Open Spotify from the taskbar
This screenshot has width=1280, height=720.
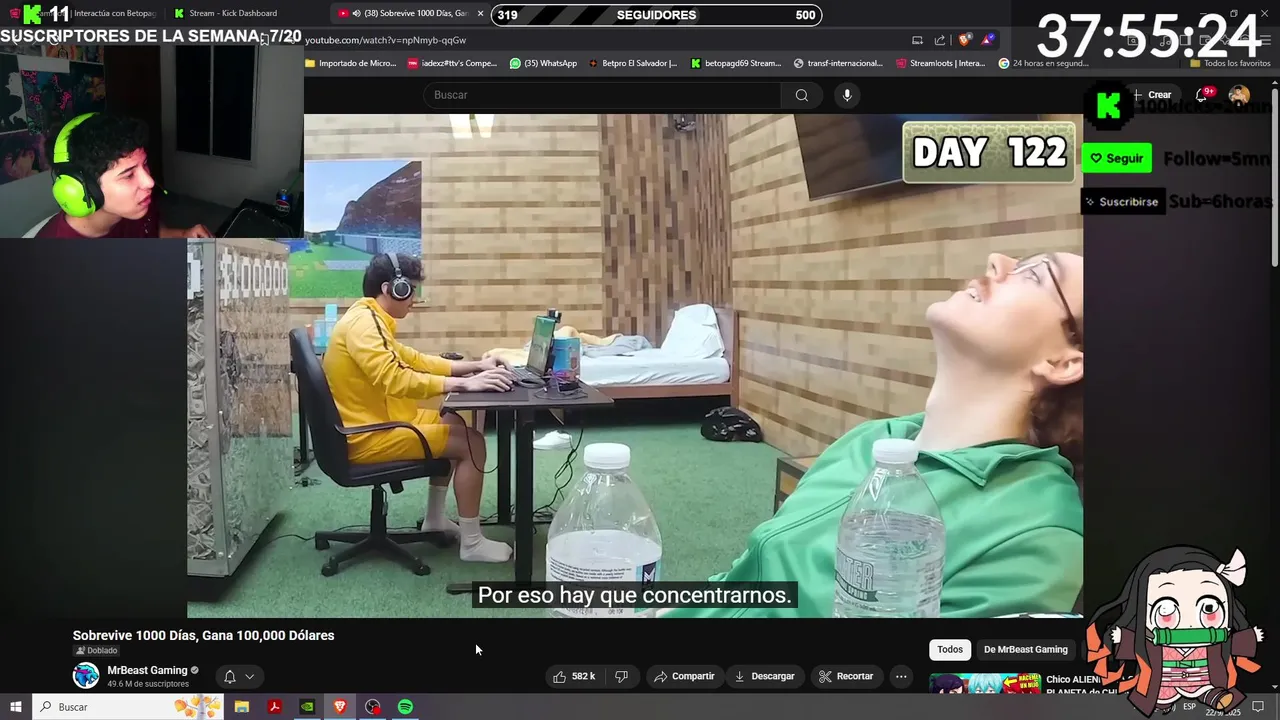[405, 707]
